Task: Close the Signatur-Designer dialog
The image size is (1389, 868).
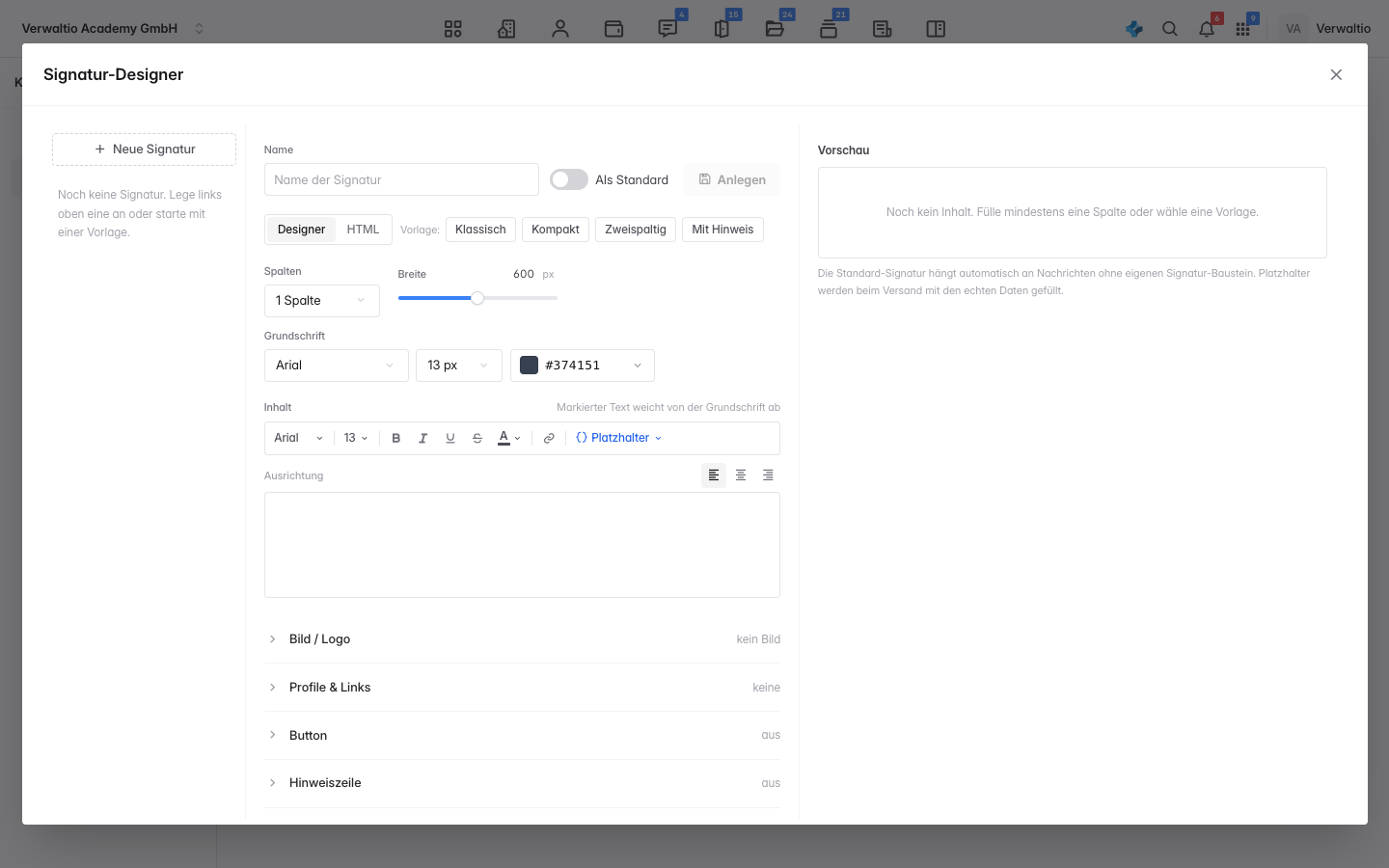Action: [x=1336, y=75]
